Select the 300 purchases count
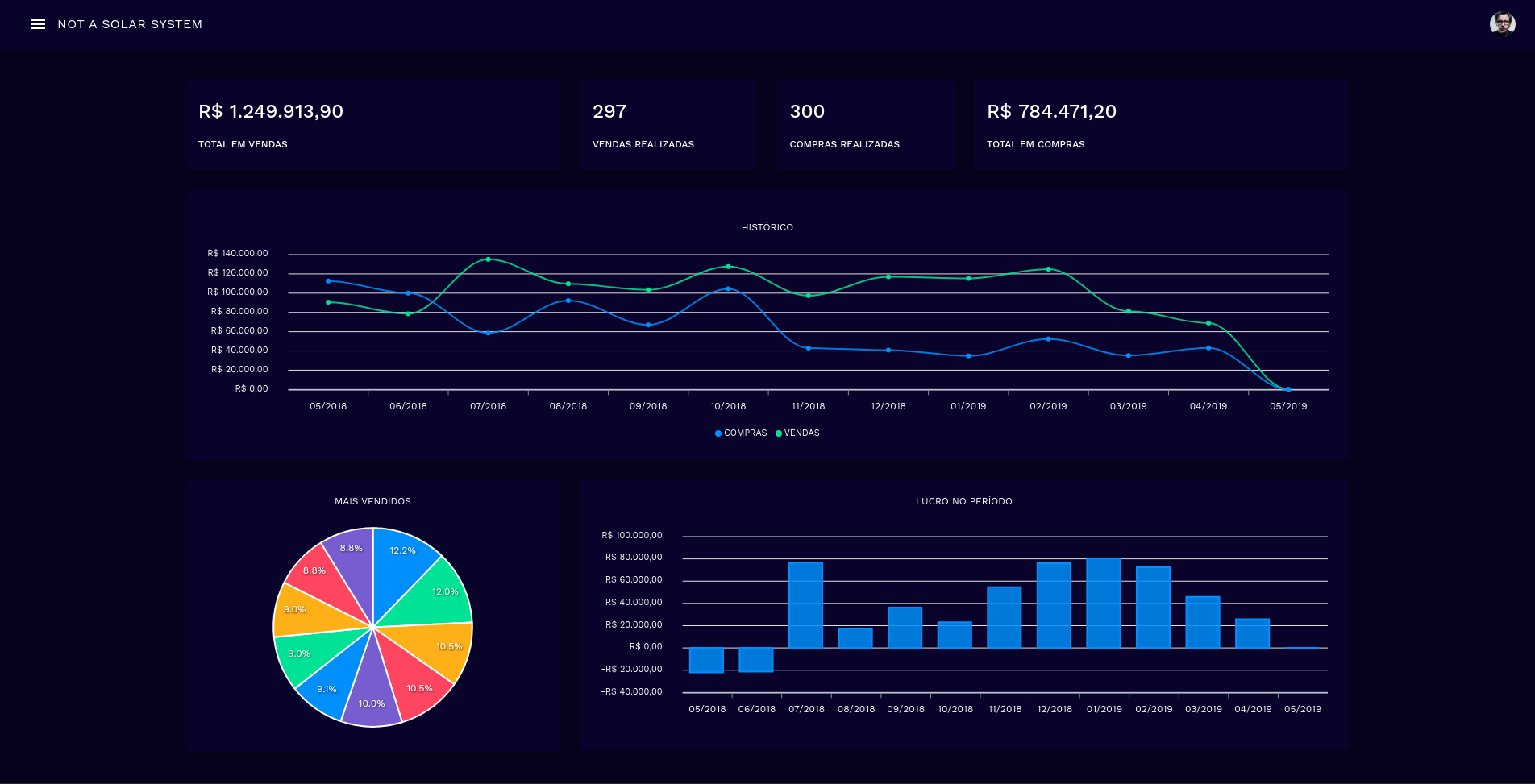This screenshot has width=1535, height=784. pos(807,111)
